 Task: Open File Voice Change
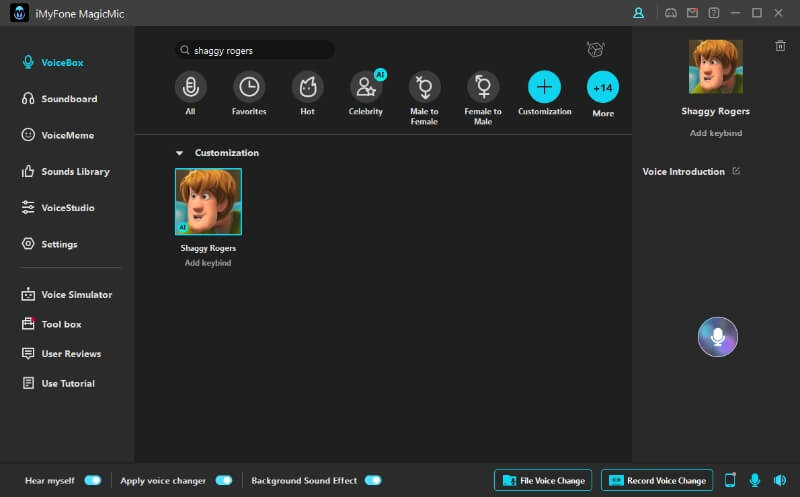[543, 480]
